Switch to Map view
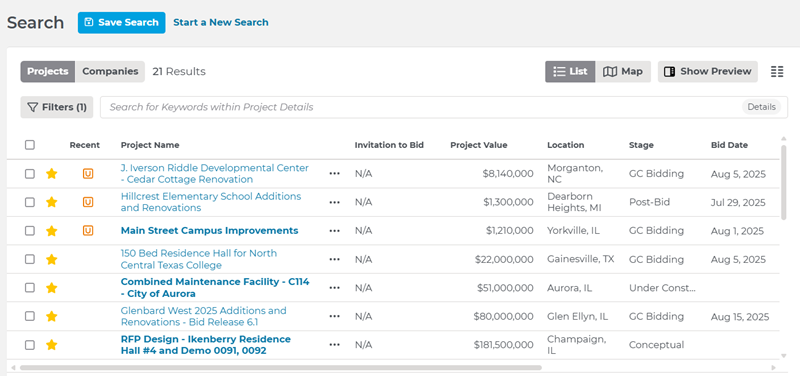This screenshot has height=376, width=800. point(623,71)
